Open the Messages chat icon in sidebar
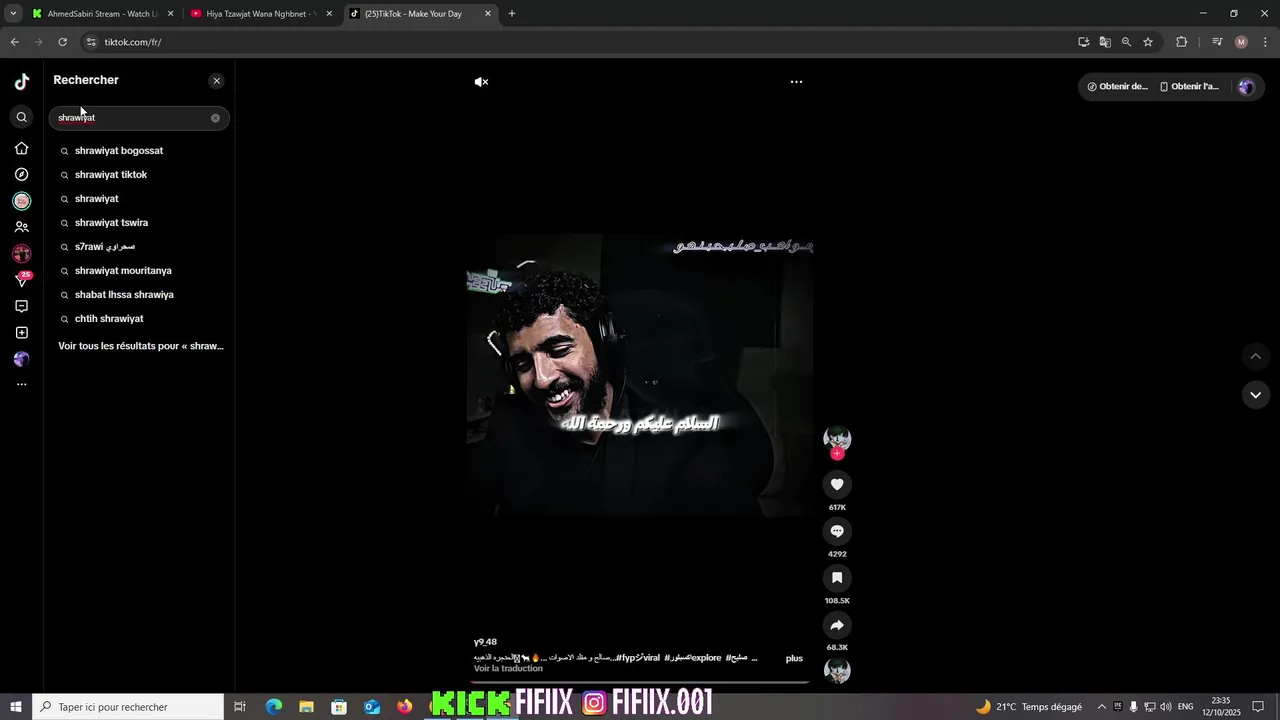 21,306
